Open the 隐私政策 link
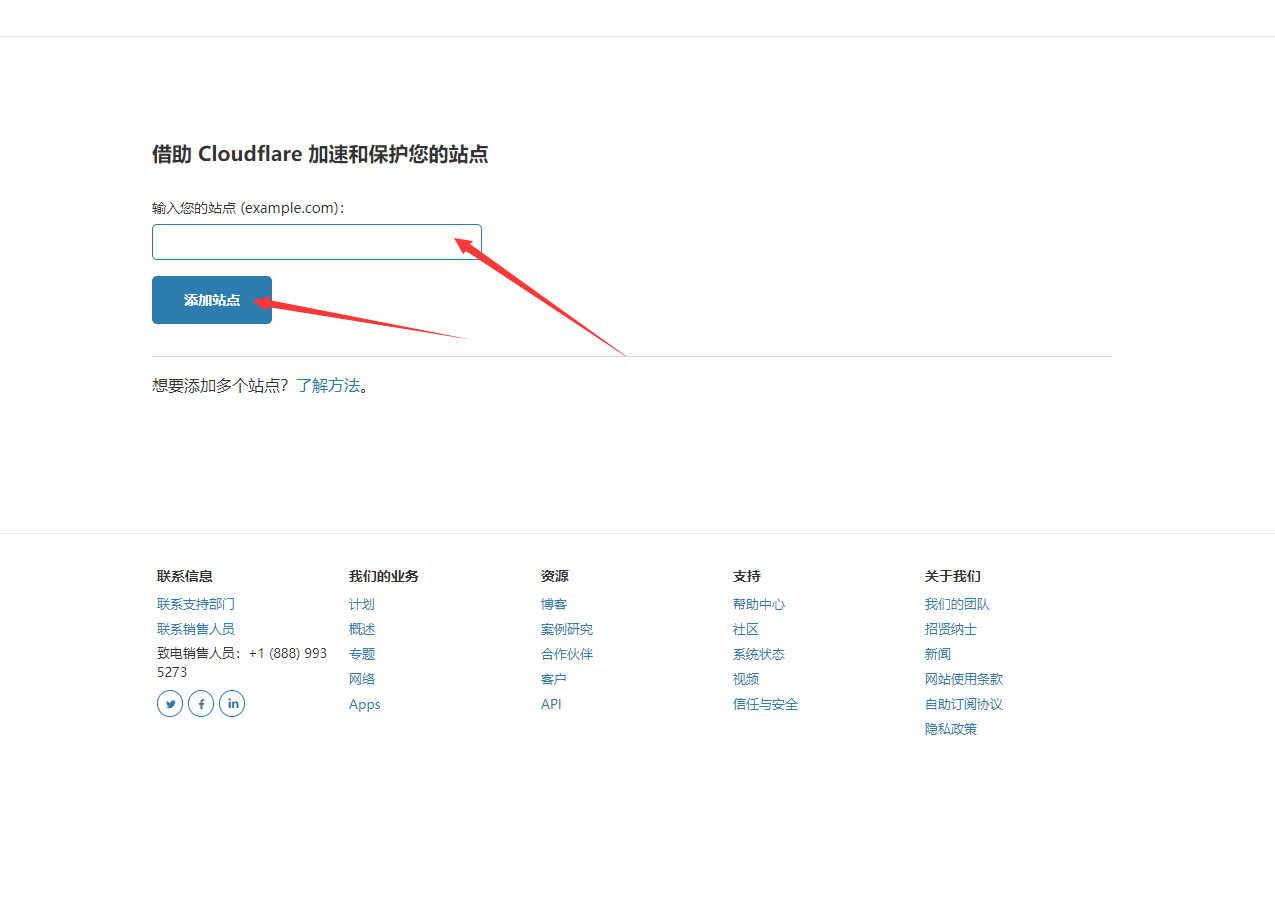This screenshot has width=1275, height=924. click(x=951, y=729)
